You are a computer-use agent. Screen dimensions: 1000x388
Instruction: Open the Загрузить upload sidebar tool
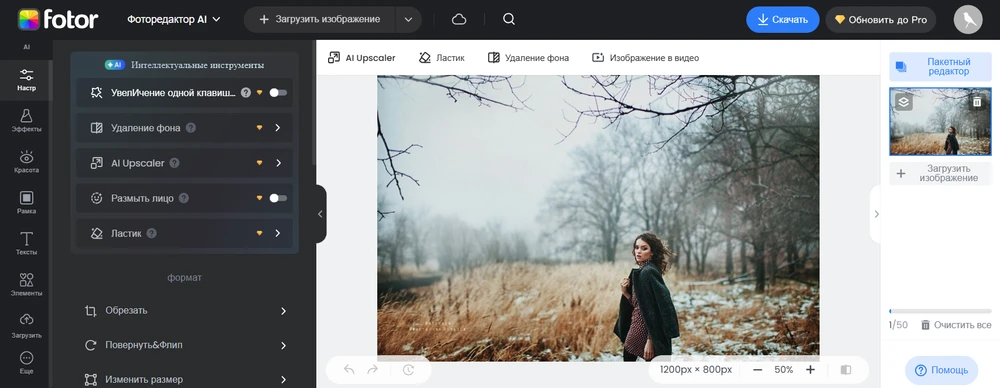(x=26, y=326)
